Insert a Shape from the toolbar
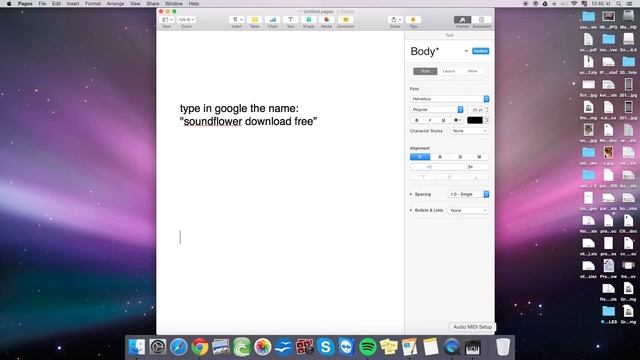 point(309,20)
